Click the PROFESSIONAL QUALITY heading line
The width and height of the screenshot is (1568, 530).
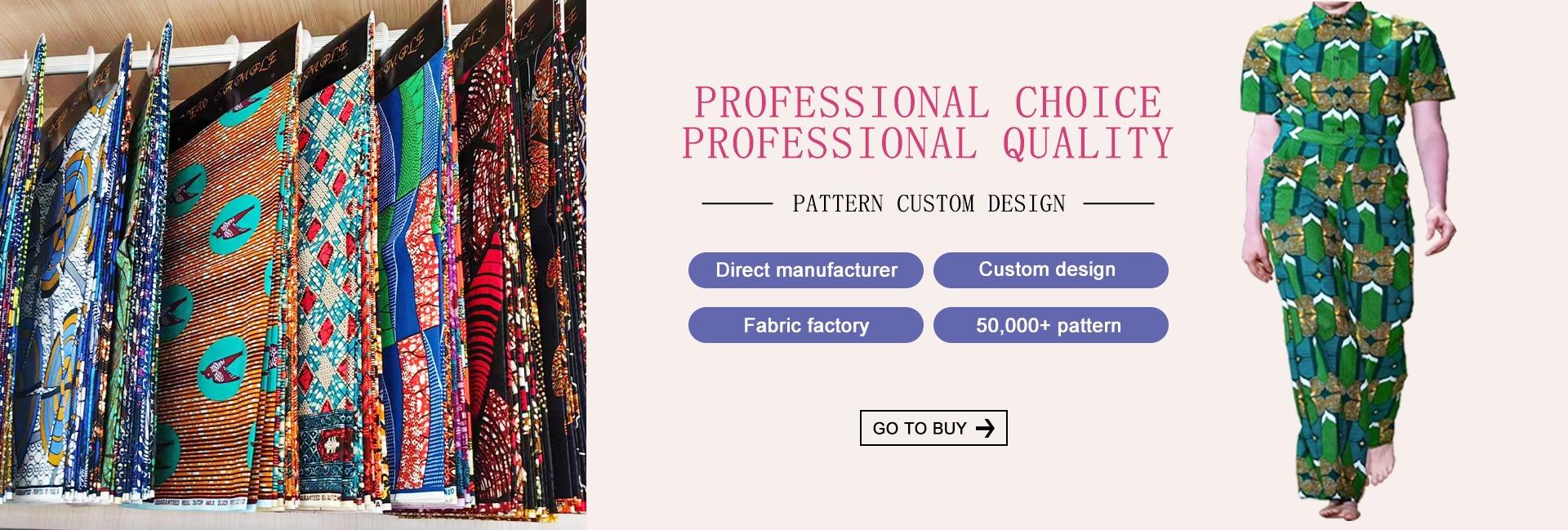[x=928, y=143]
